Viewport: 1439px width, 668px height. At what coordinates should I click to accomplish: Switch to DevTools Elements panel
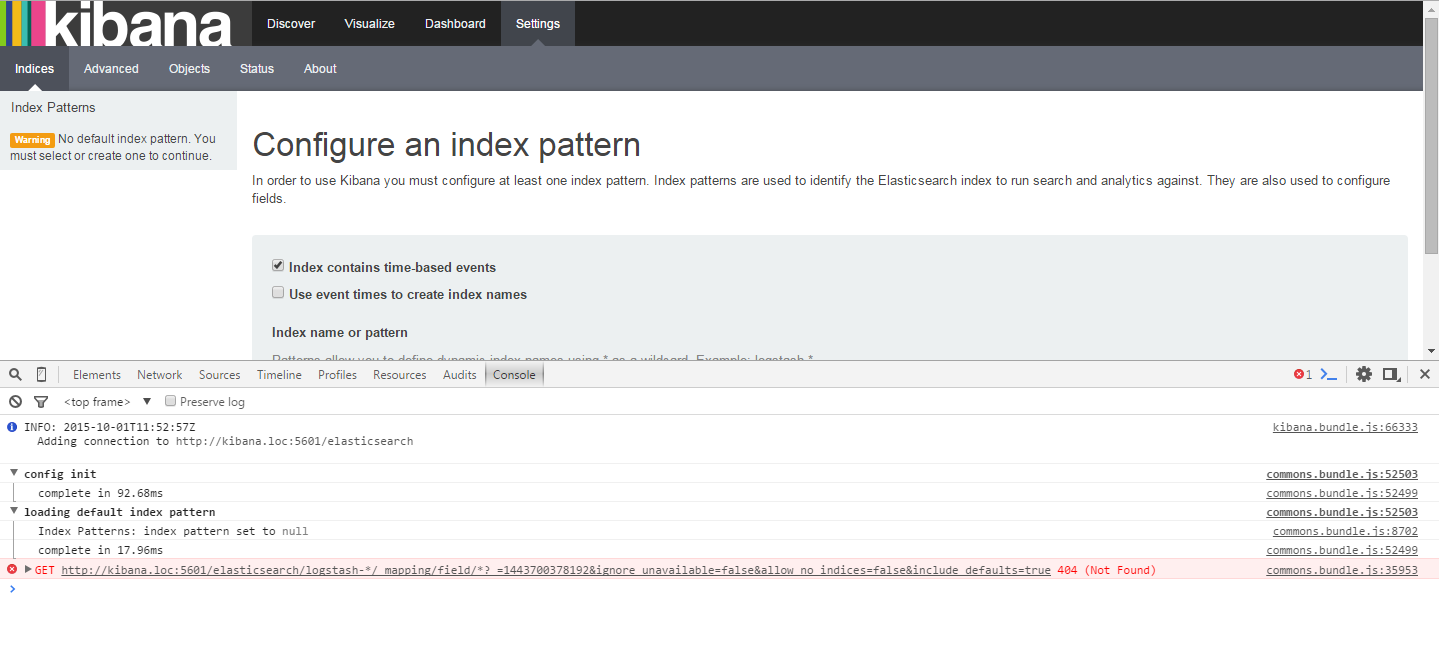click(x=97, y=375)
